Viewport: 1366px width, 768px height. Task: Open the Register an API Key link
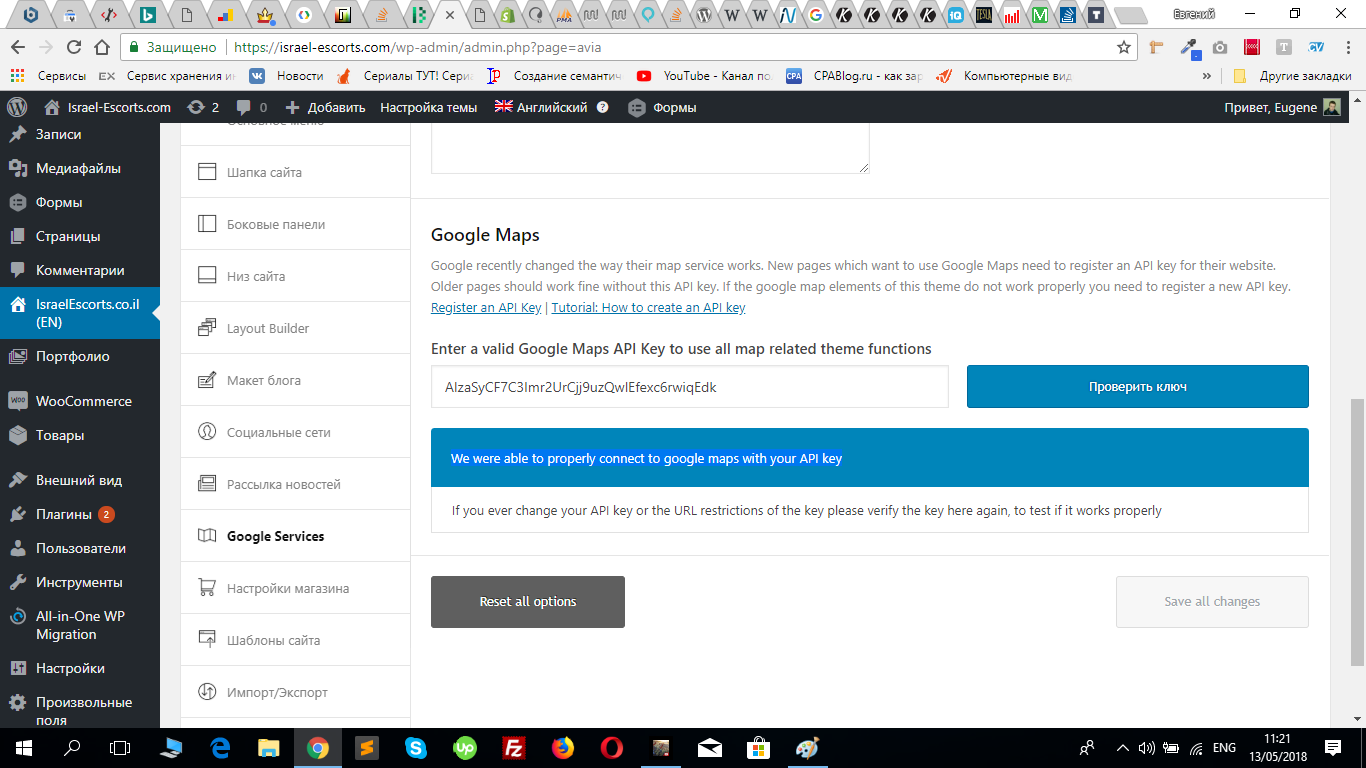click(x=486, y=308)
